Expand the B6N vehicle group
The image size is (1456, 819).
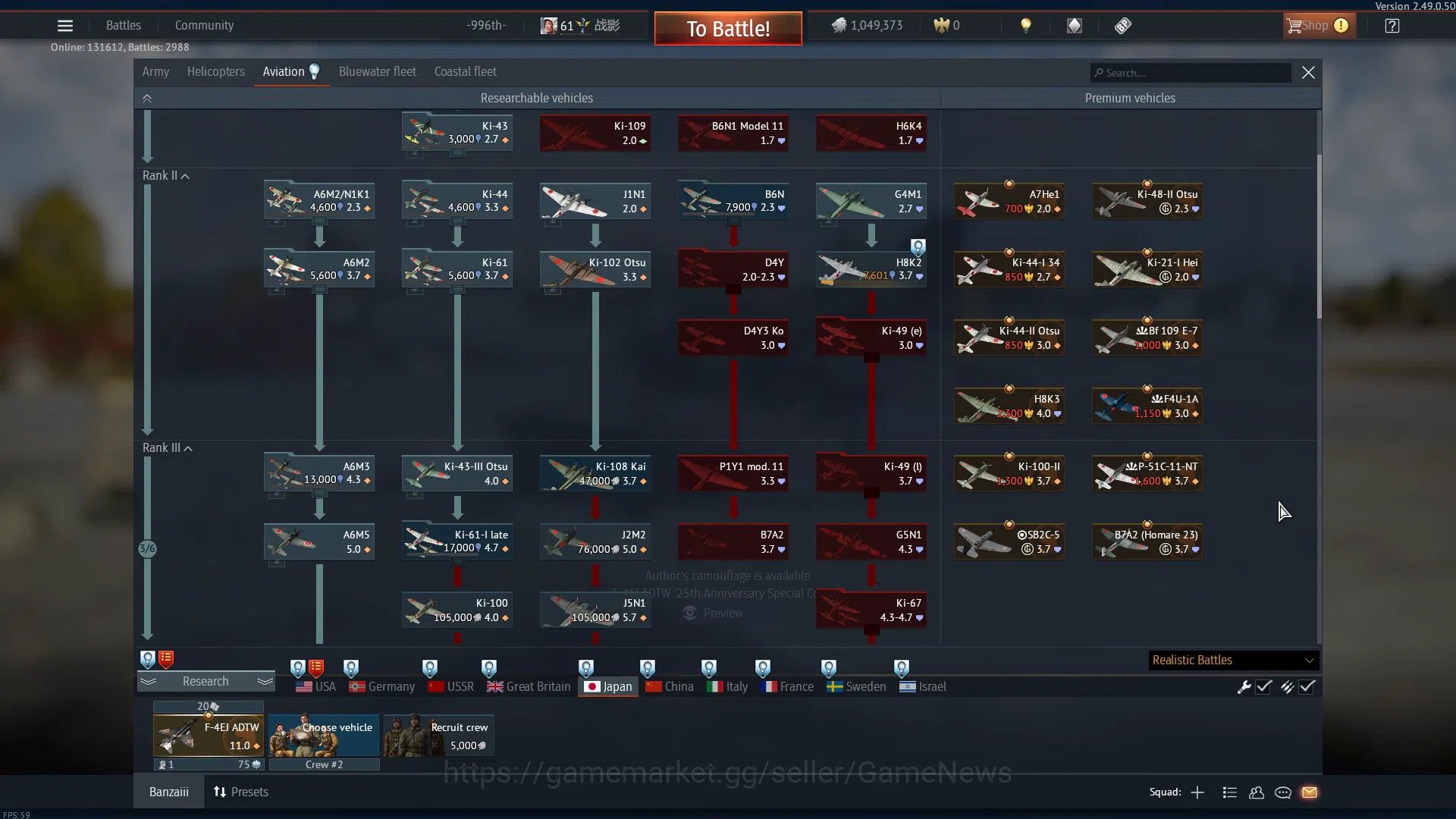733,221
